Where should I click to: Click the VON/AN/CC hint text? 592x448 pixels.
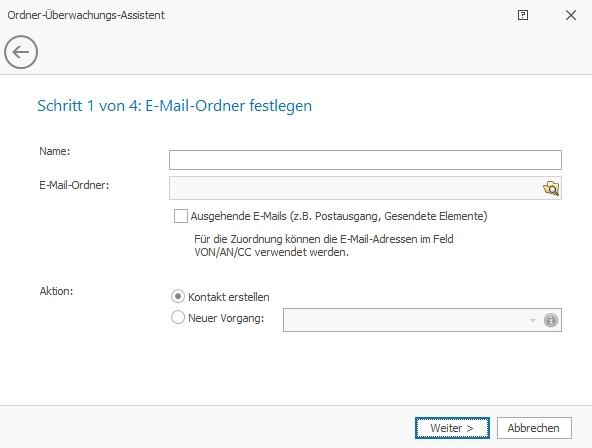pyautogui.click(x=324, y=246)
